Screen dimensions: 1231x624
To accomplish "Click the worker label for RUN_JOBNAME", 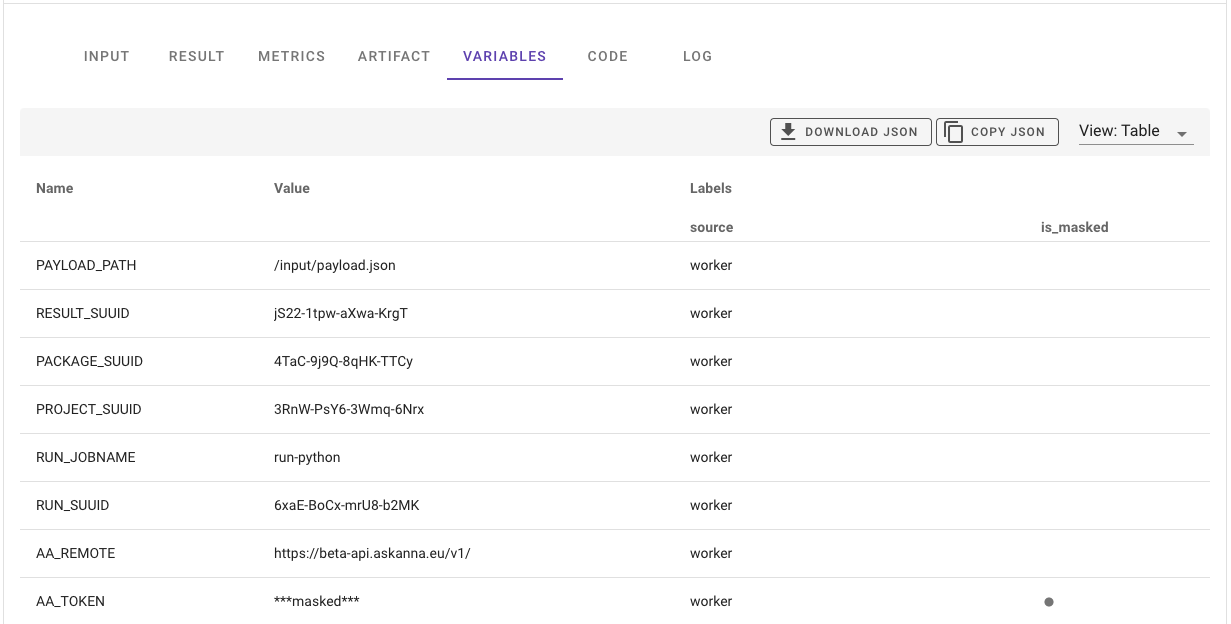I will [710, 457].
